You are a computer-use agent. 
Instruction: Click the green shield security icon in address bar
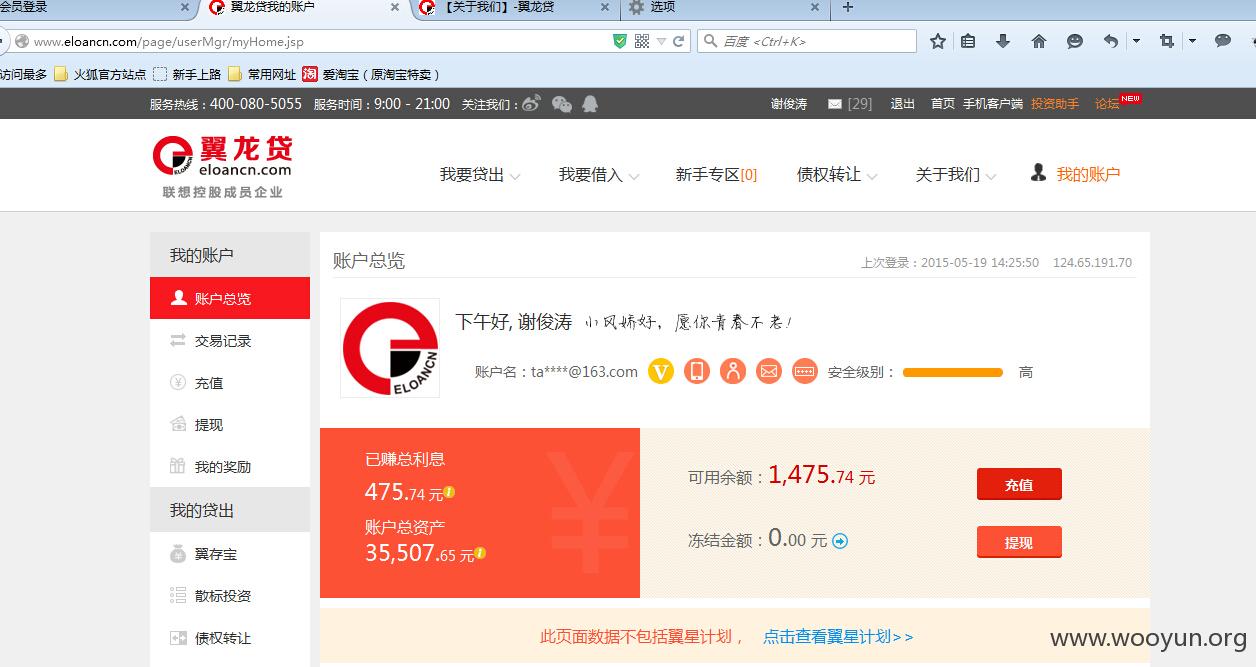tap(620, 41)
